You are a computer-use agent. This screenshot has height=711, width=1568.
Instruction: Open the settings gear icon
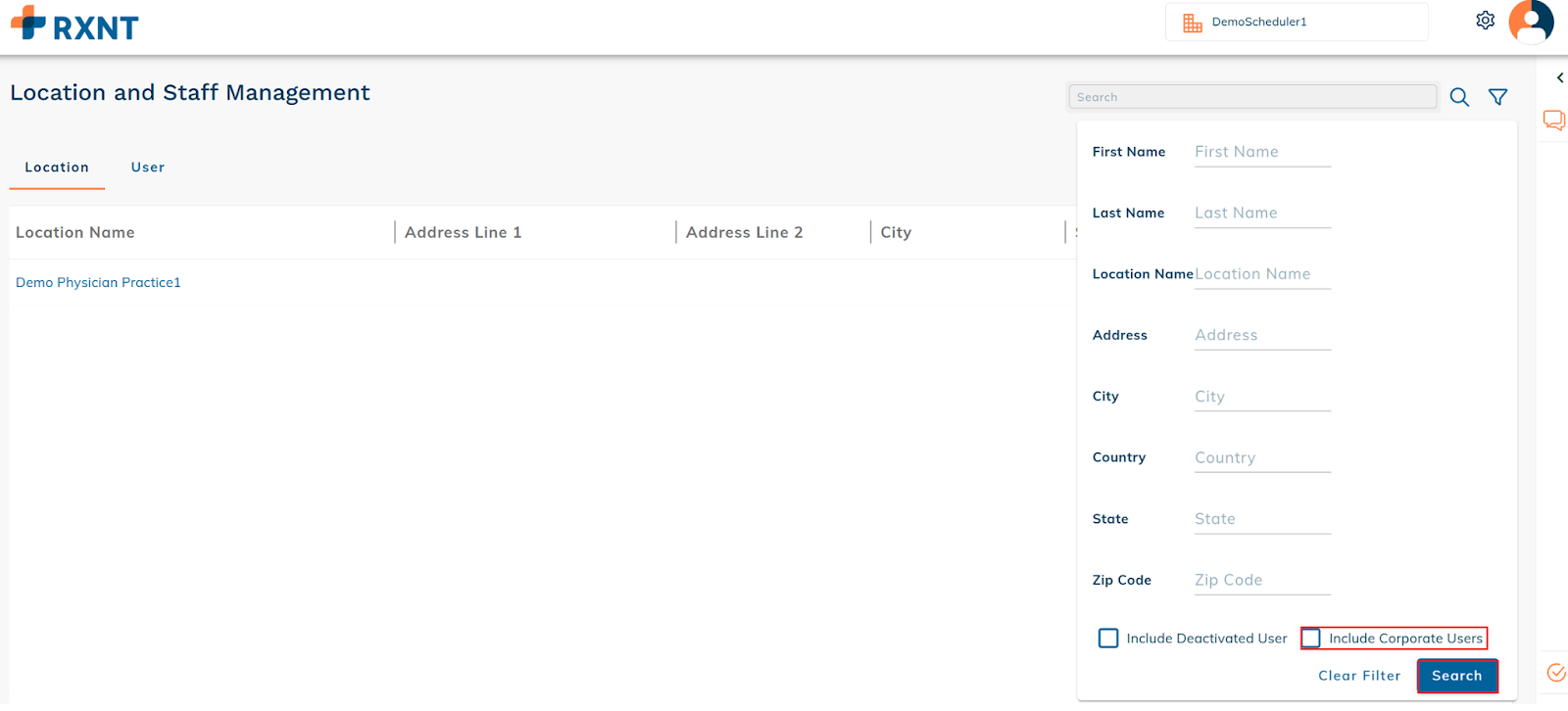(1485, 21)
